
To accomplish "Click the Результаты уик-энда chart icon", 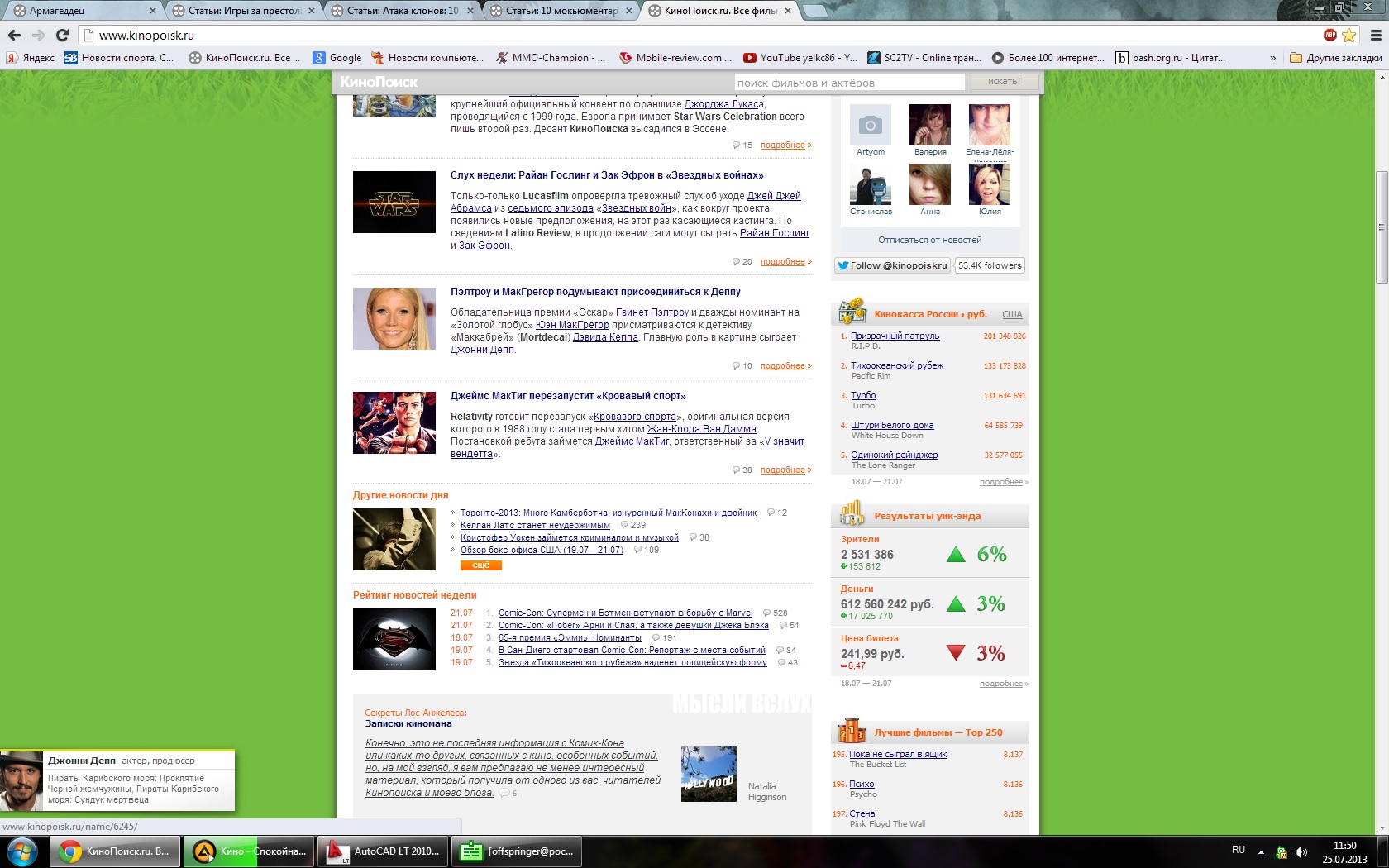I will (852, 514).
